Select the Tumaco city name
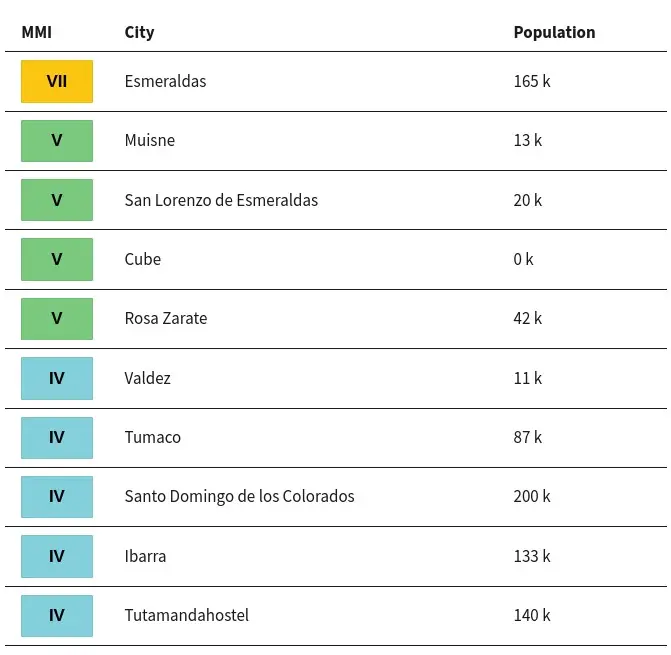The image size is (671, 655). 152,437
